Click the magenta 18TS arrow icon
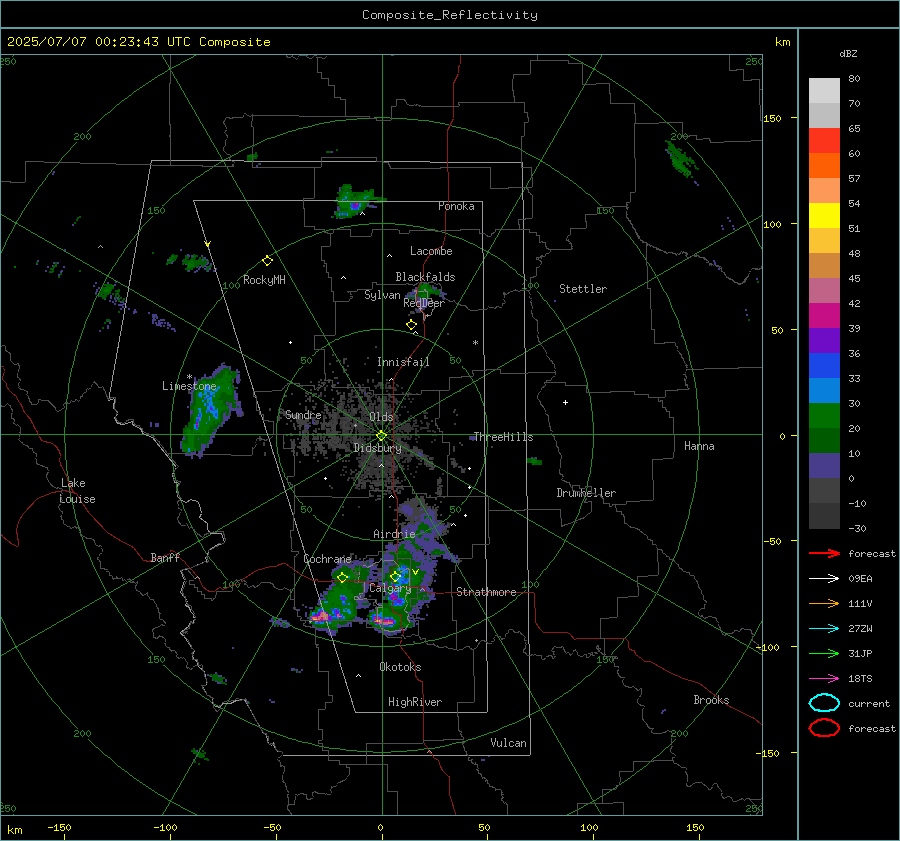Image resolution: width=900 pixels, height=841 pixels. pos(824,679)
